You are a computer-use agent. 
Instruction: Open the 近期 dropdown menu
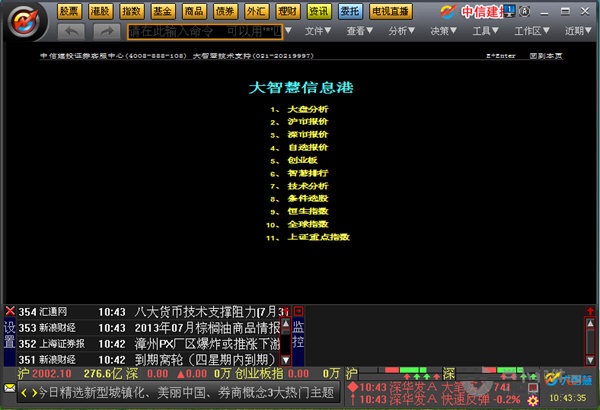click(578, 31)
